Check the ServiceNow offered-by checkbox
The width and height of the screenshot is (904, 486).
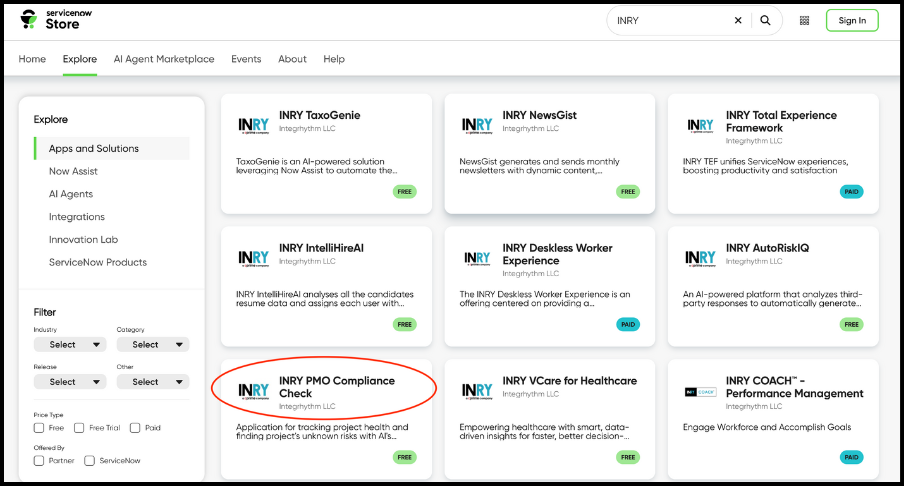tap(89, 461)
